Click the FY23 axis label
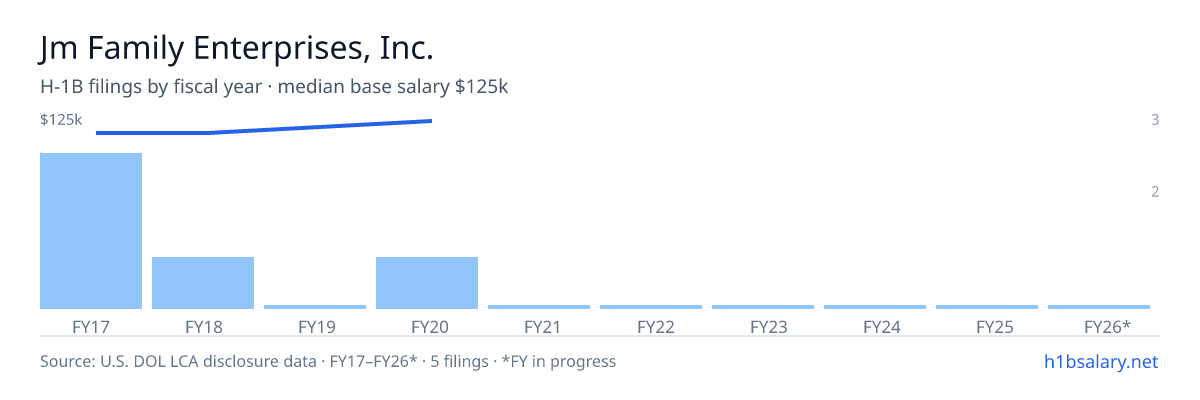 click(763, 326)
